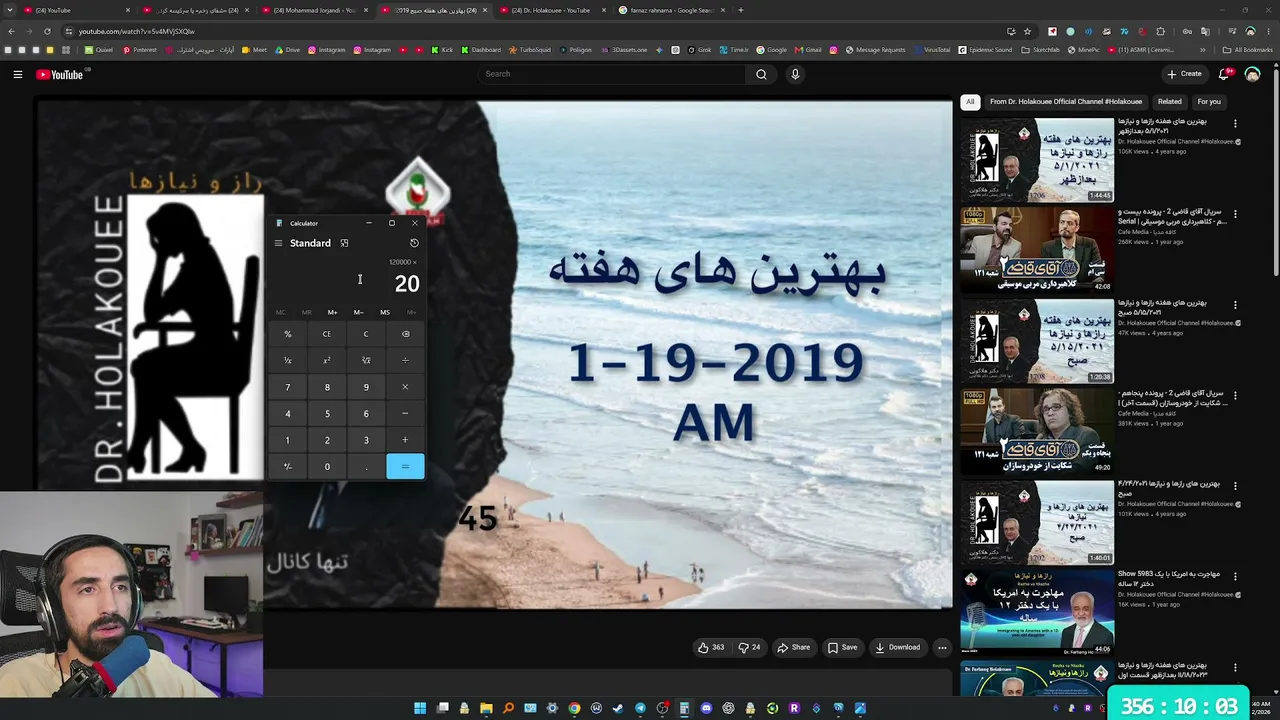Click the x squared key
This screenshot has height=720, width=1280.
tap(327, 360)
